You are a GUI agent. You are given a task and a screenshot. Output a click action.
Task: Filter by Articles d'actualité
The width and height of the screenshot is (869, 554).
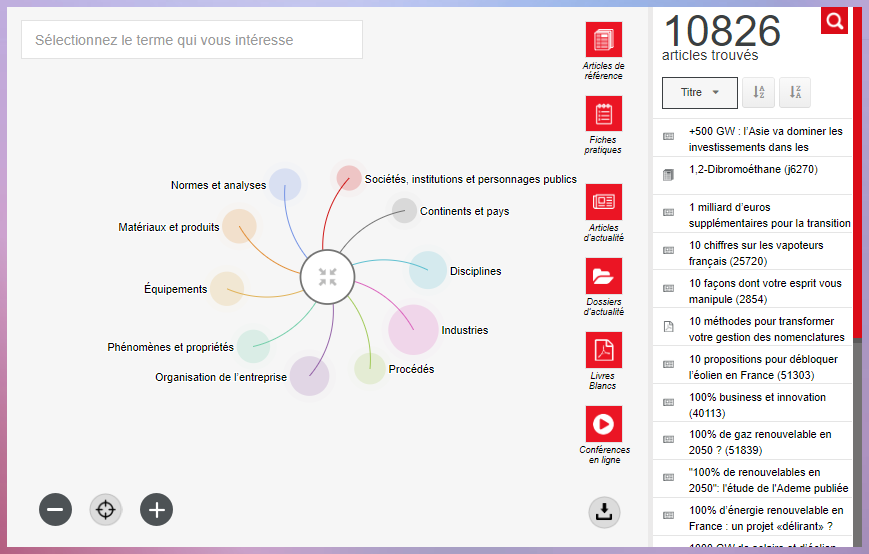(603, 202)
